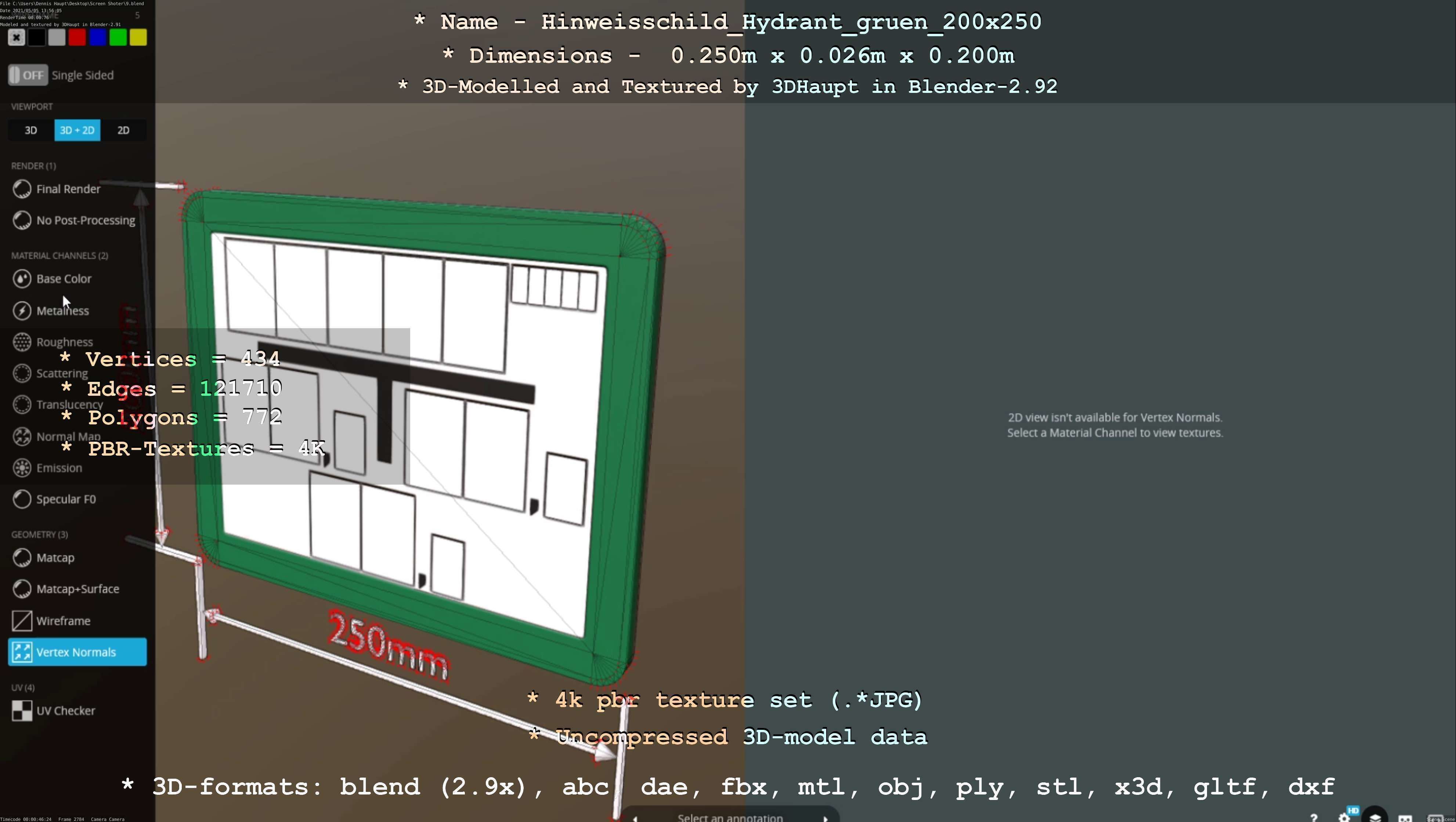
Task: Select the Final Render option
Action: point(68,189)
